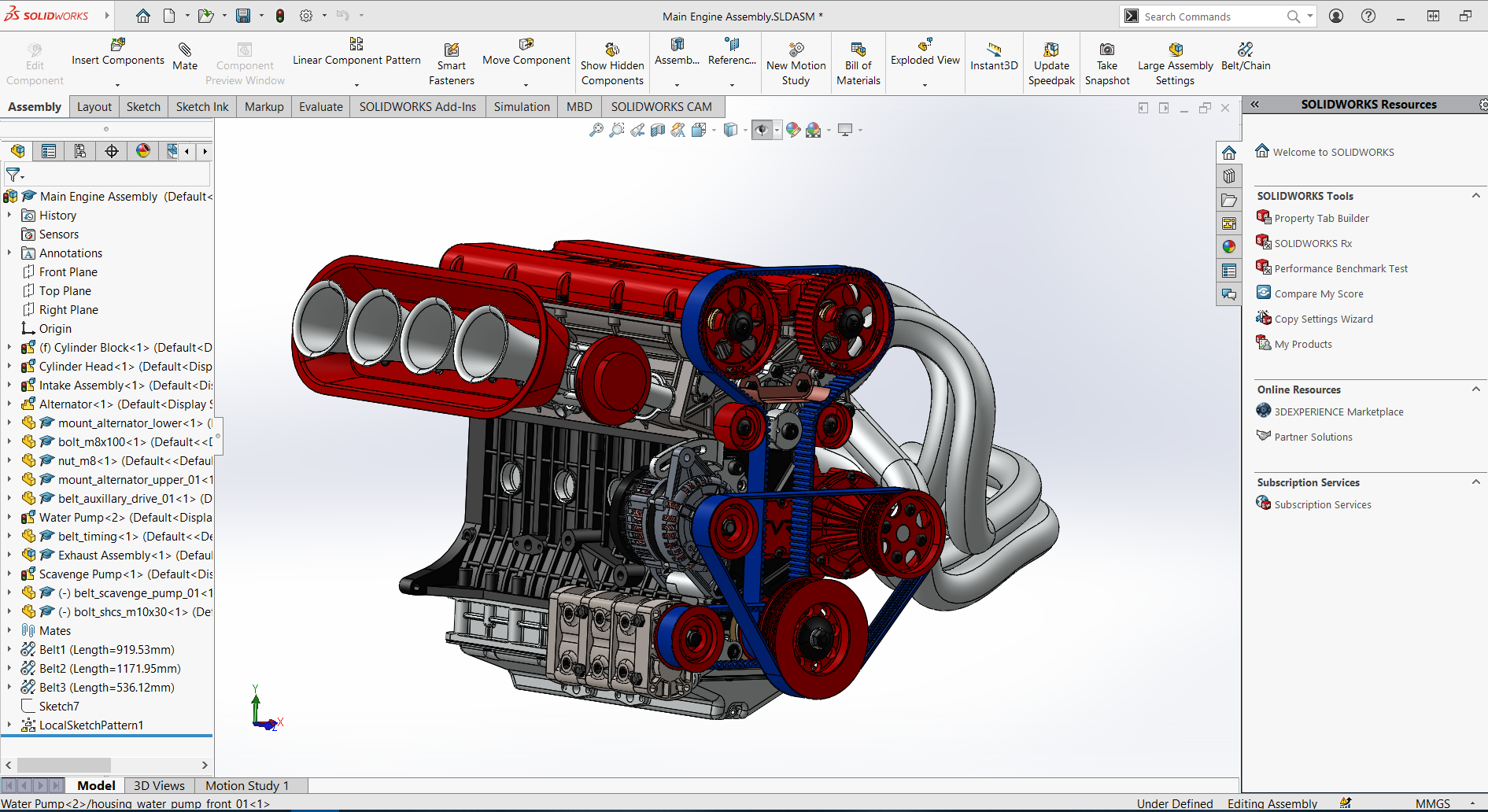This screenshot has width=1488, height=812.
Task: Expand the Mates folder in tree
Action: (x=9, y=631)
